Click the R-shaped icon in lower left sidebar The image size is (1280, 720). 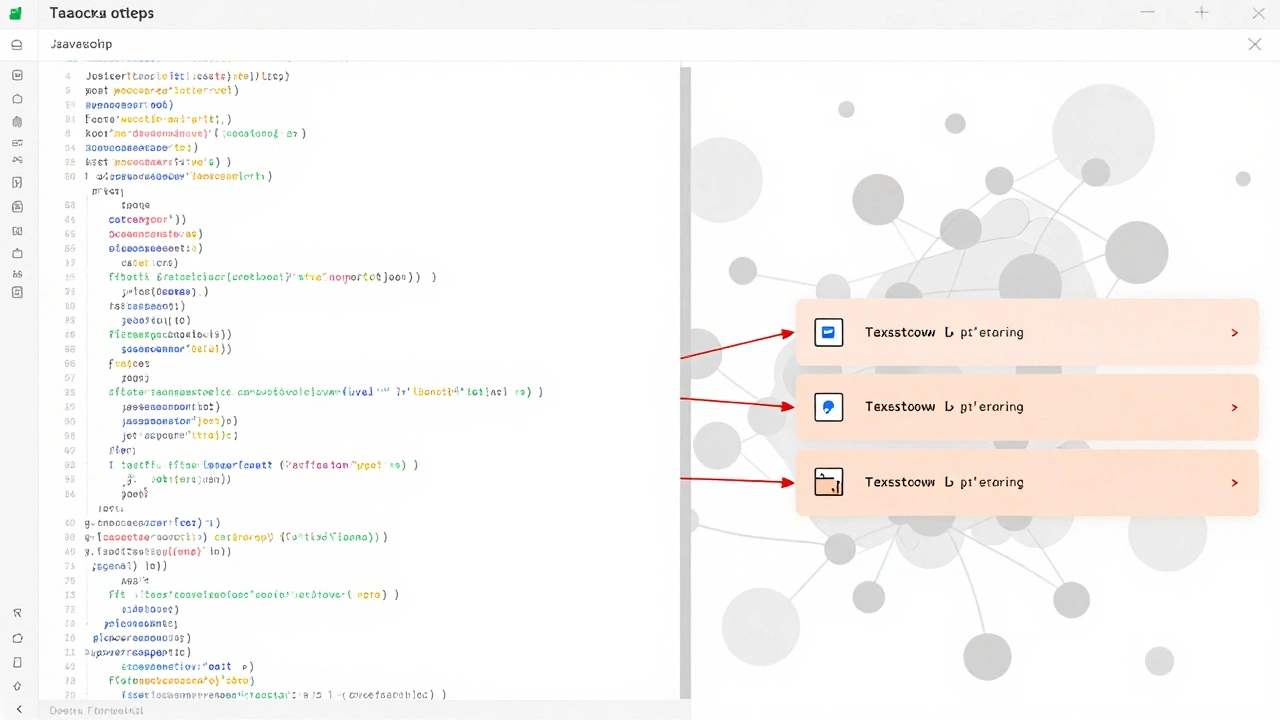(17, 613)
